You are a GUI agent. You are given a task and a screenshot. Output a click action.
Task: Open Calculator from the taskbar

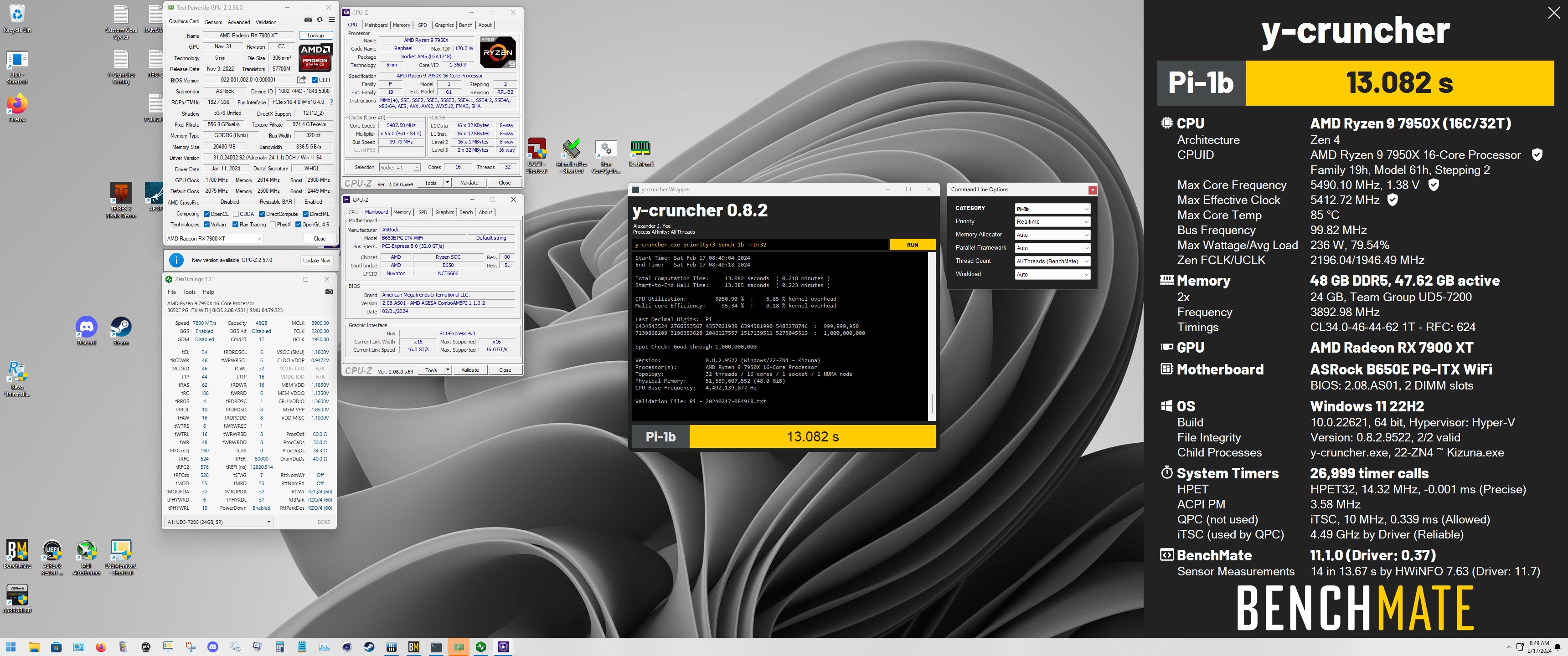click(x=280, y=647)
